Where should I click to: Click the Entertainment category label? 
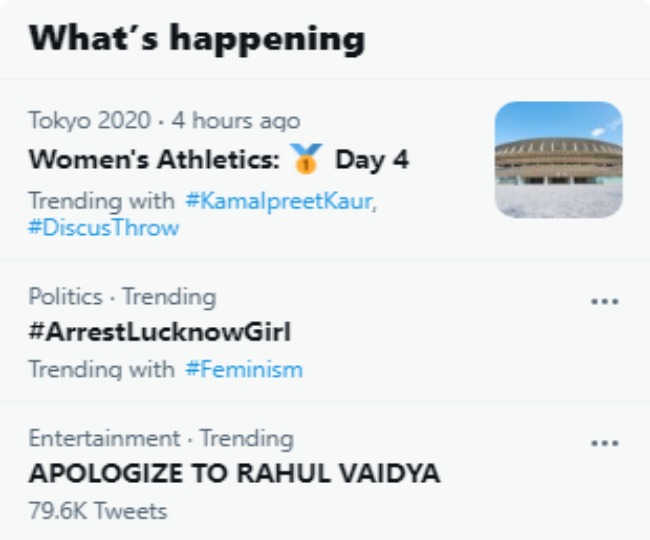point(103,438)
